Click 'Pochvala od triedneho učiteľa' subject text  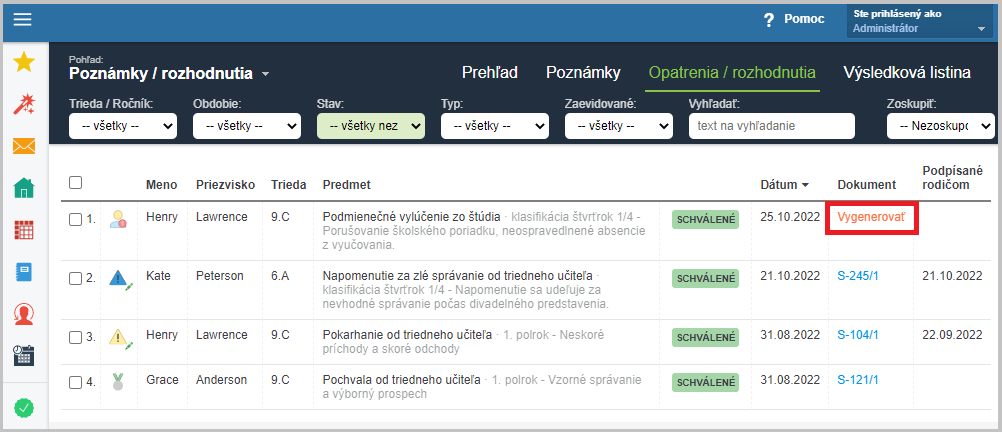(402, 380)
